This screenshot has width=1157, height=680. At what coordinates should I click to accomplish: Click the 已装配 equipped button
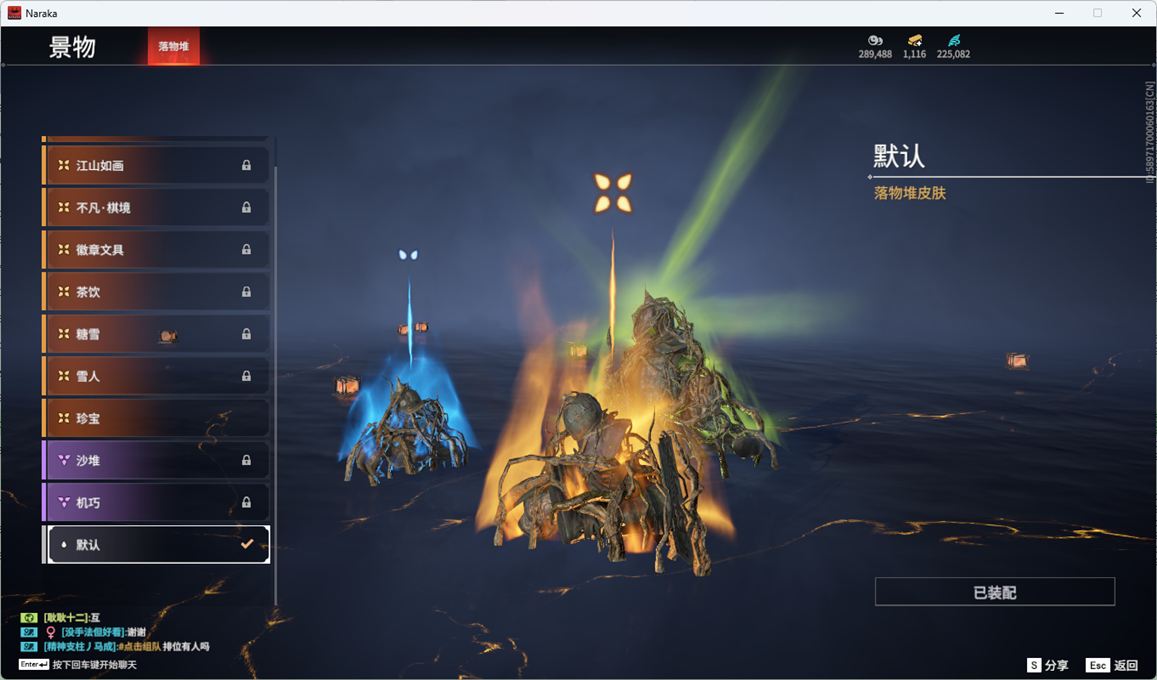pyautogui.click(x=995, y=591)
